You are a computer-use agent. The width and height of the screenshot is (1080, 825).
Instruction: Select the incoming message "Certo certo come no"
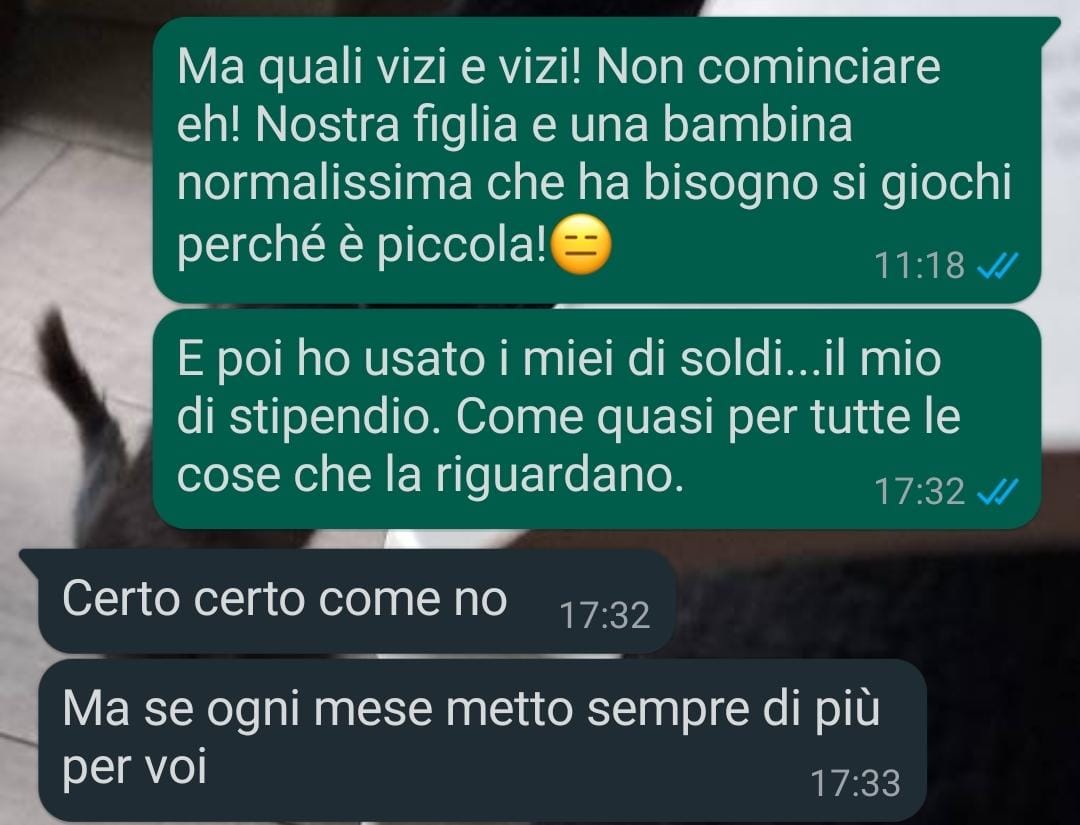coord(357,601)
